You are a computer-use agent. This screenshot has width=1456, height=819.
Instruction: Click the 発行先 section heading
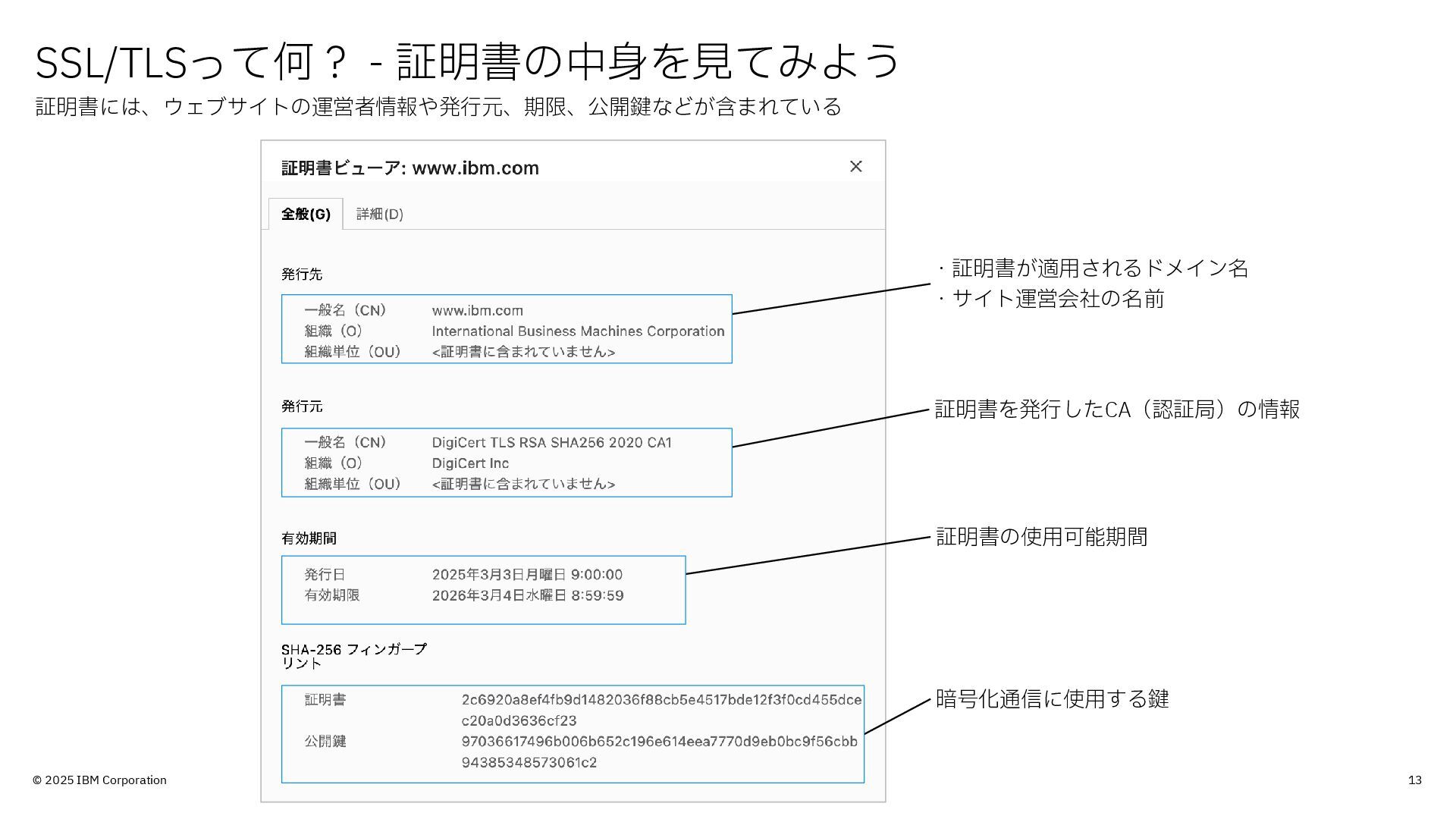[x=302, y=275]
